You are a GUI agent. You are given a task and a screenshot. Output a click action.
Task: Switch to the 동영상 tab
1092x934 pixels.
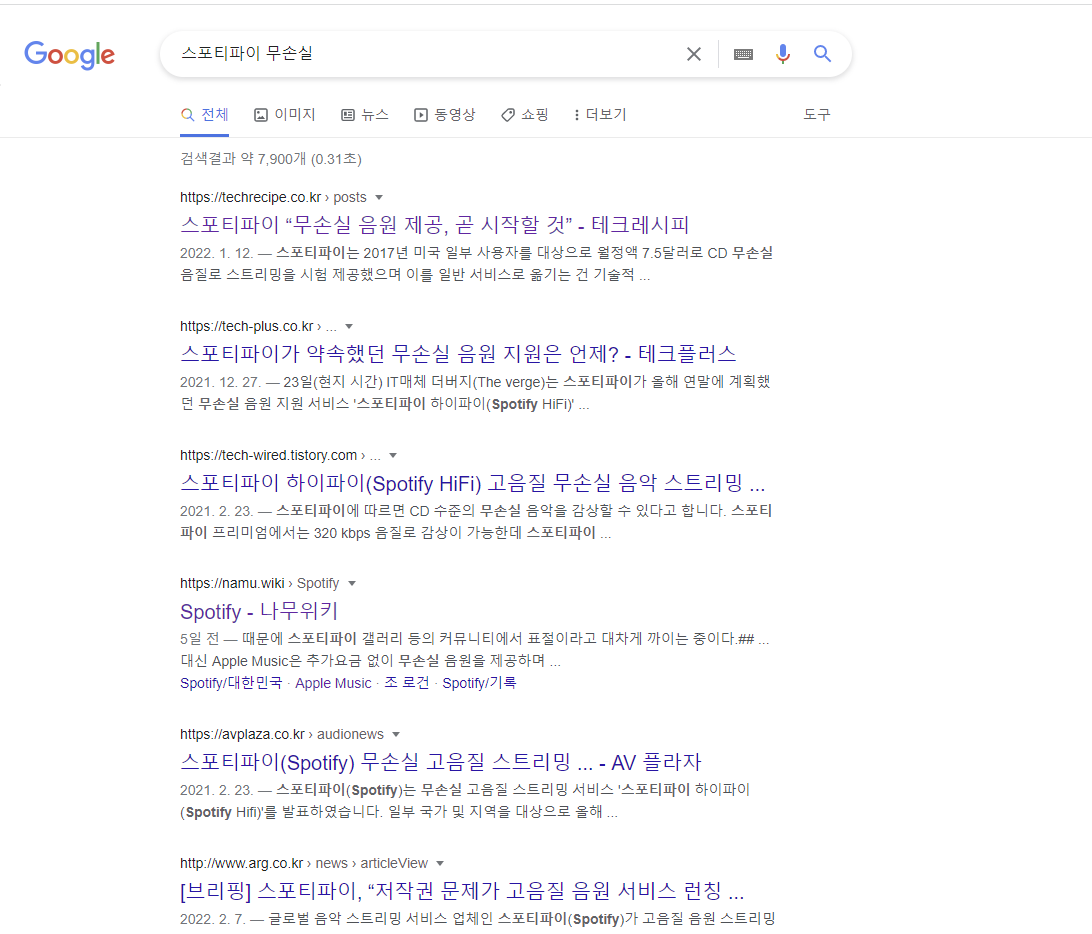pyautogui.click(x=445, y=115)
